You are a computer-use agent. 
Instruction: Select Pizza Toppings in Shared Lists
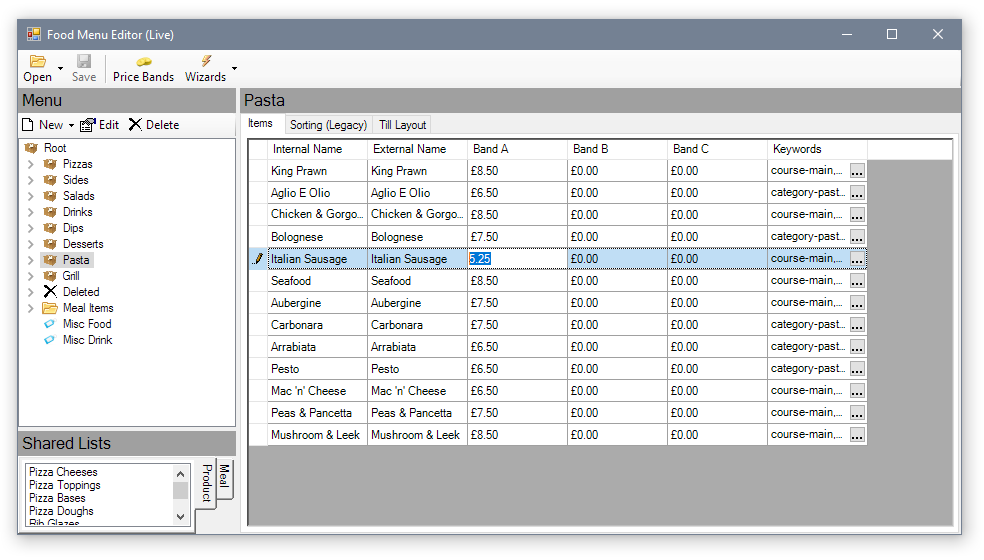pyautogui.click(x=64, y=485)
